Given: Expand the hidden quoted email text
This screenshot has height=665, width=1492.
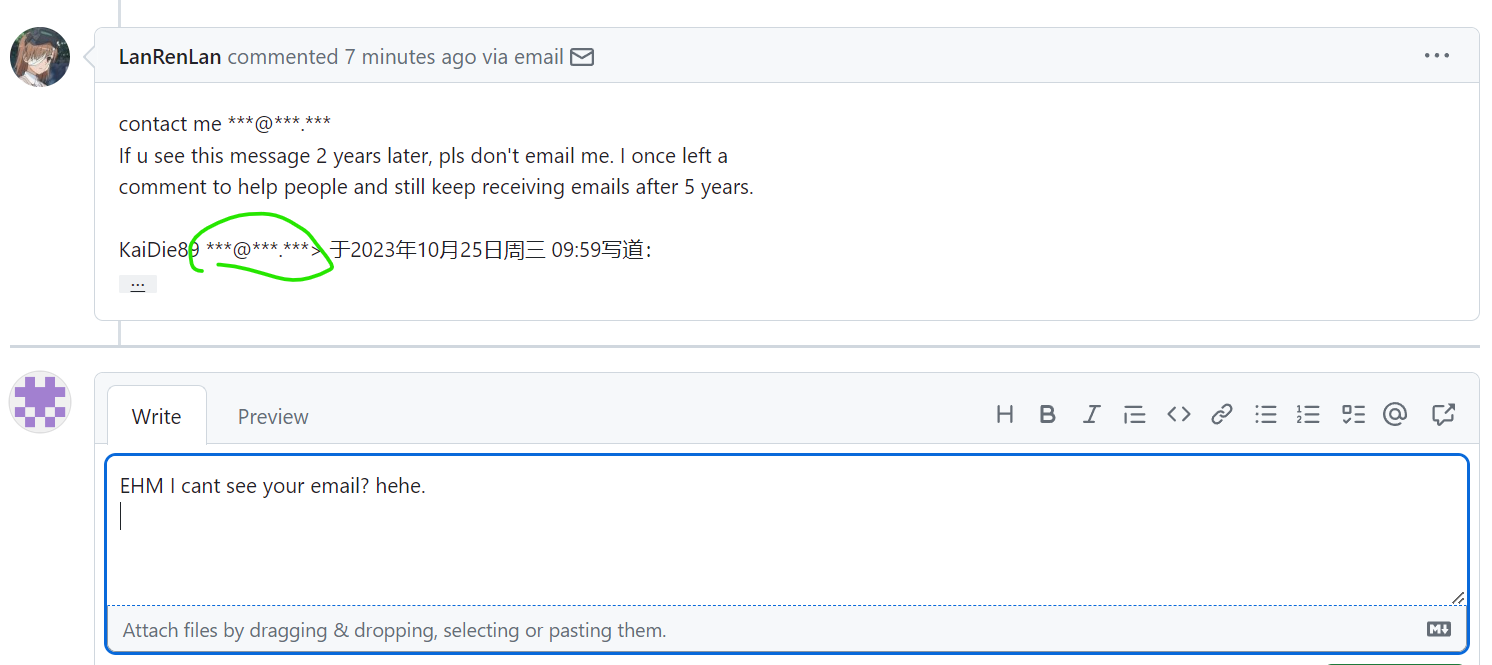Looking at the screenshot, I should click(x=138, y=283).
